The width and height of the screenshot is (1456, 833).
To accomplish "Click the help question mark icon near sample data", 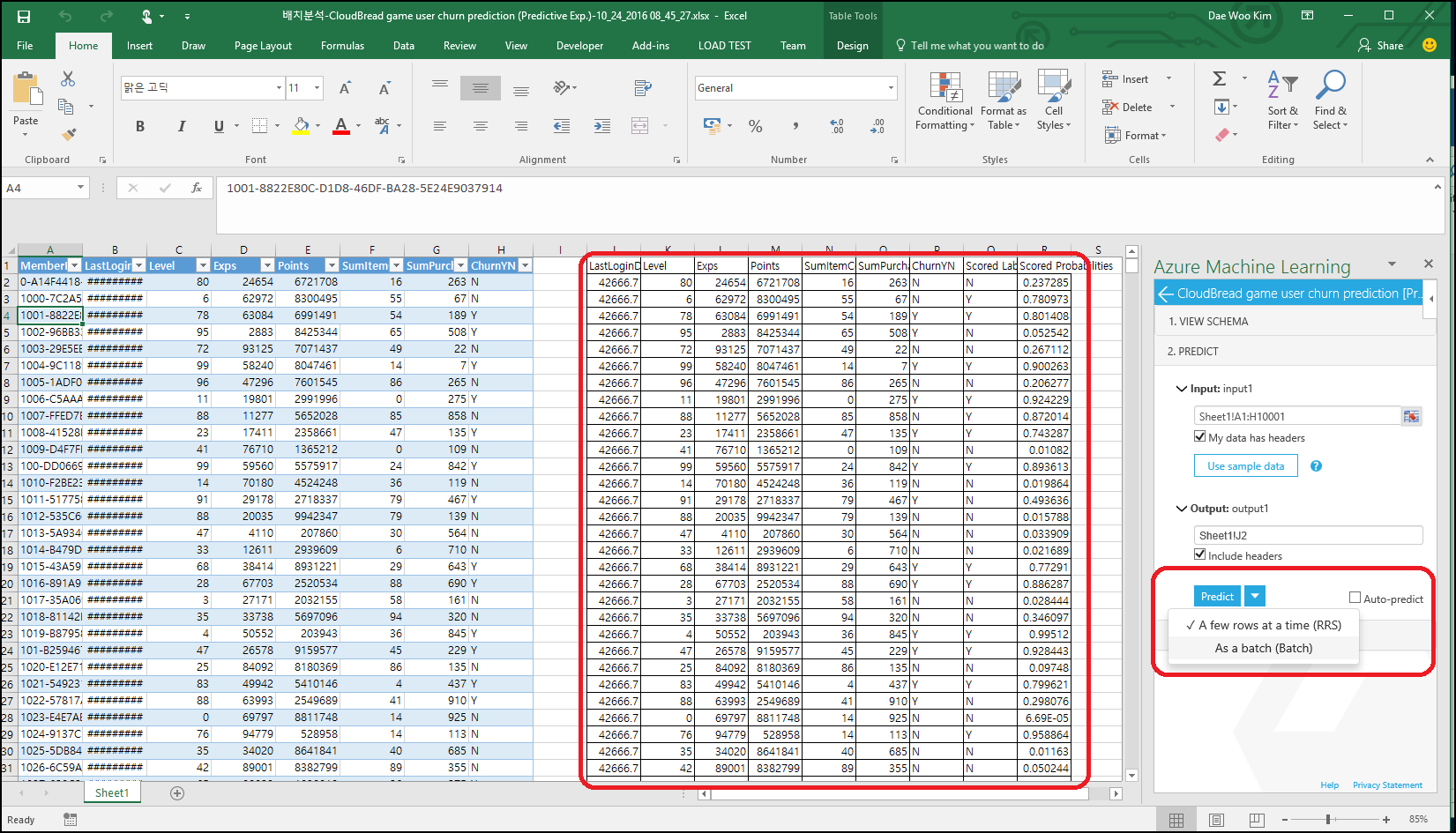I will point(1316,466).
